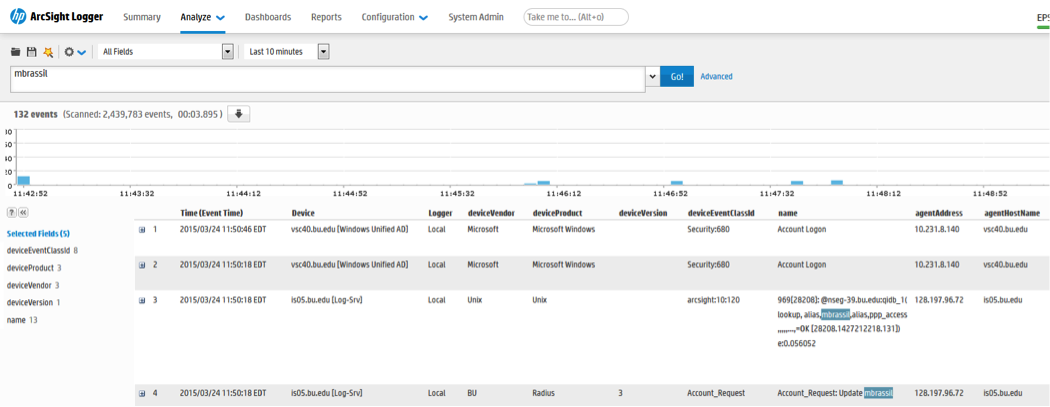This screenshot has height=407, width=1050.
Task: Click the 'Take me to...' navigation box
Action: tap(576, 17)
